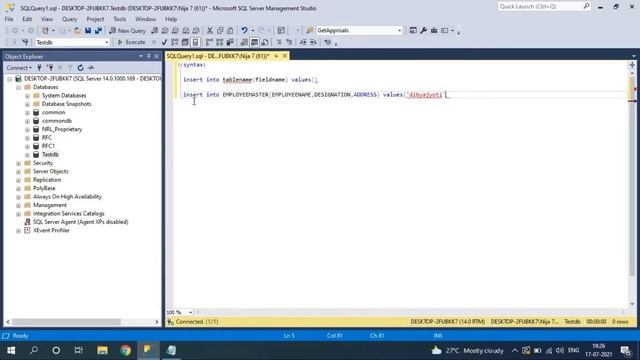Open the Edit menu

point(27,19)
